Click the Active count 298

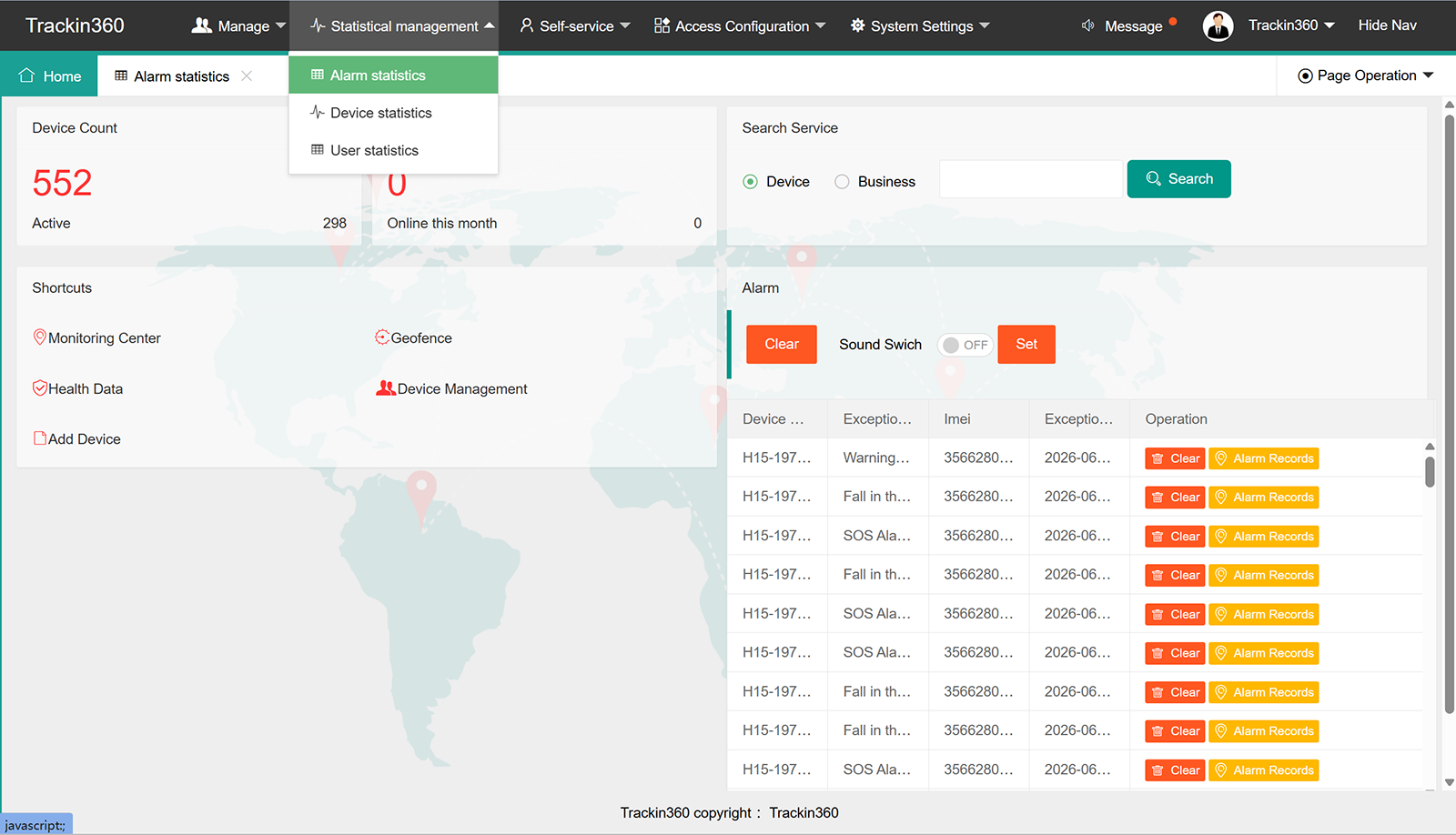pyautogui.click(x=335, y=223)
